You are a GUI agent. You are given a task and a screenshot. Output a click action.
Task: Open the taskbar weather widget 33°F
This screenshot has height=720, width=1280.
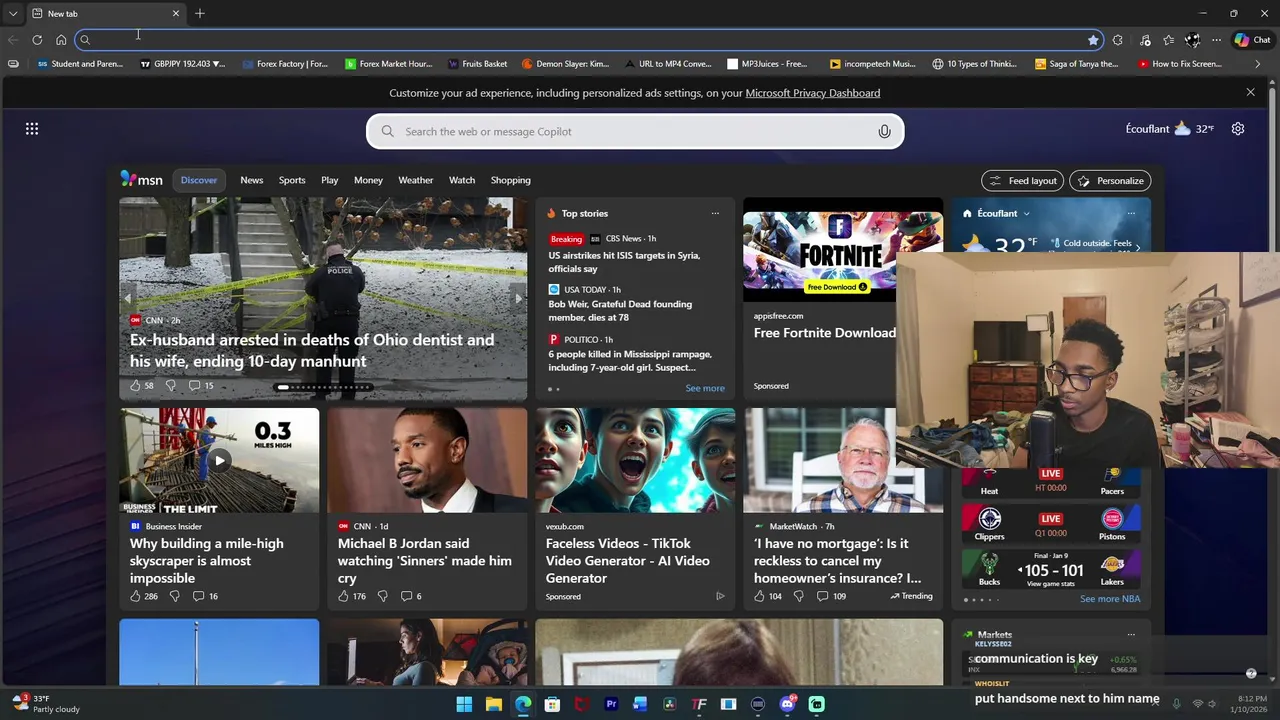(46, 704)
